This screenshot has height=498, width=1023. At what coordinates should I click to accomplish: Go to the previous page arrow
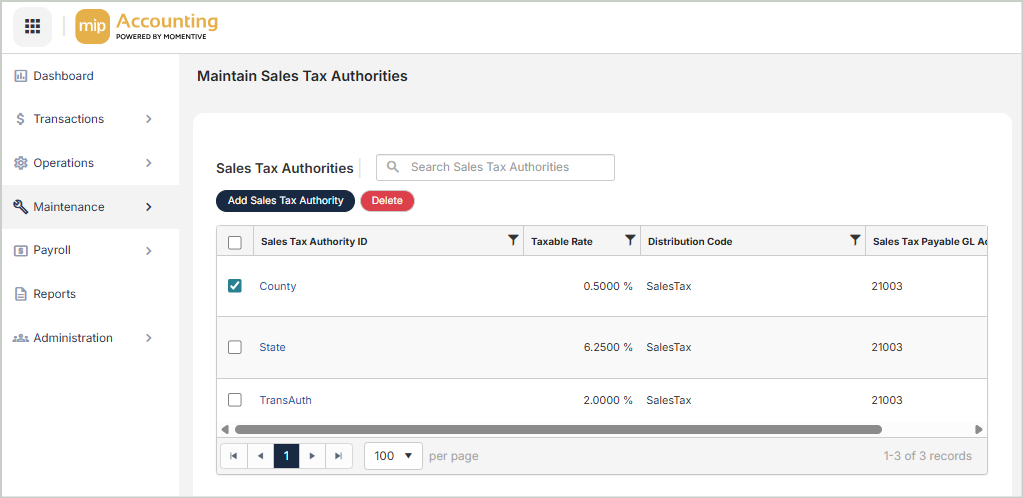(260, 456)
